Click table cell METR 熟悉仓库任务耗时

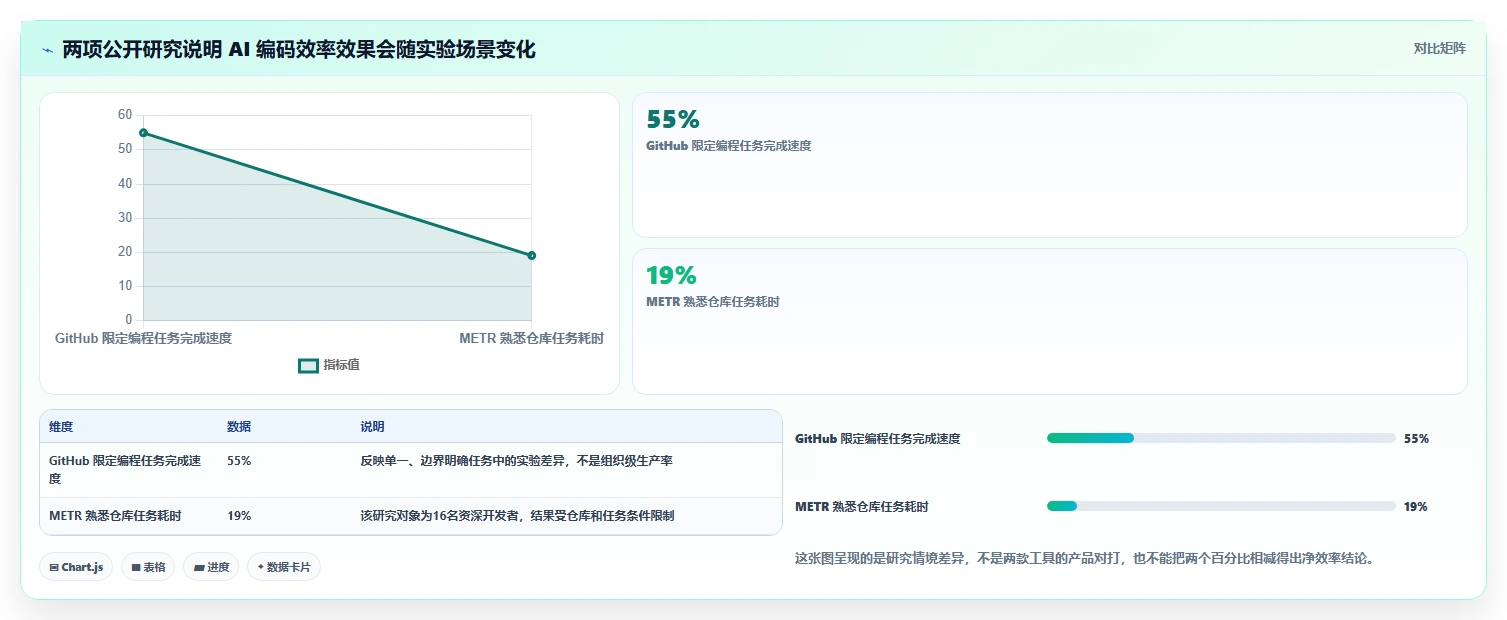[115, 516]
